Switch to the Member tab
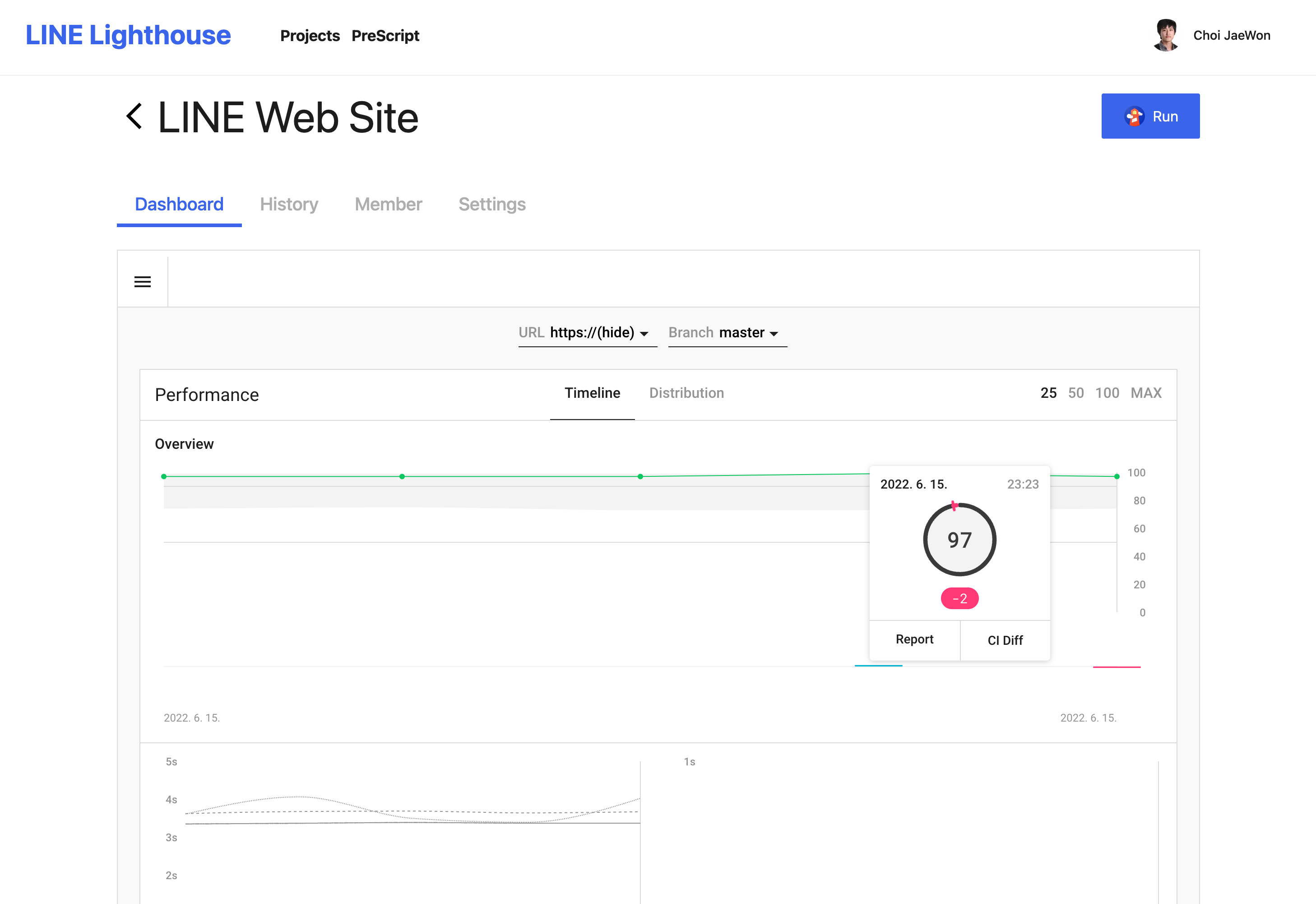Viewport: 1316px width, 904px height. (x=388, y=205)
